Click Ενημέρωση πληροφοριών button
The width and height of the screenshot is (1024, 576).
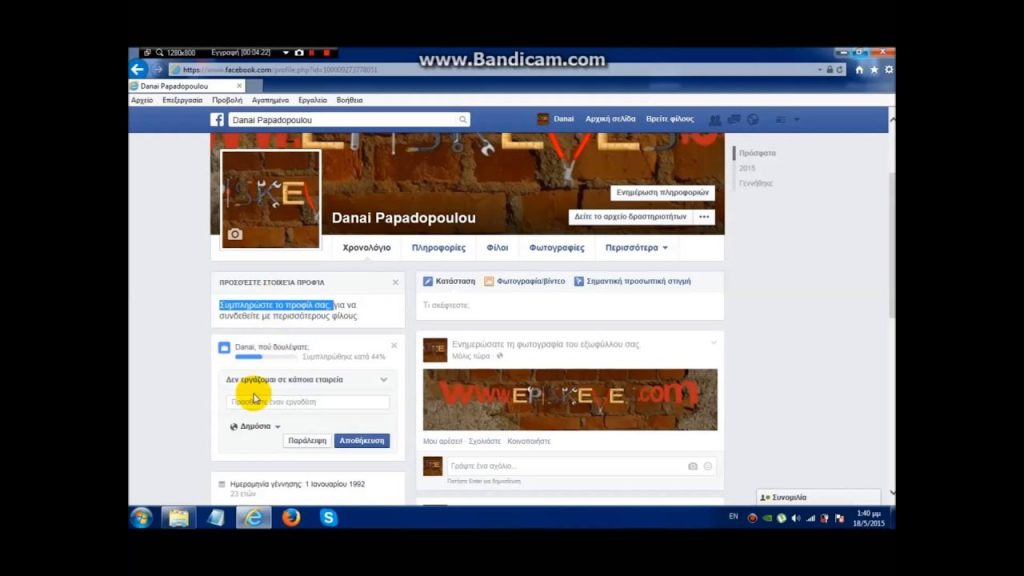tap(663, 193)
